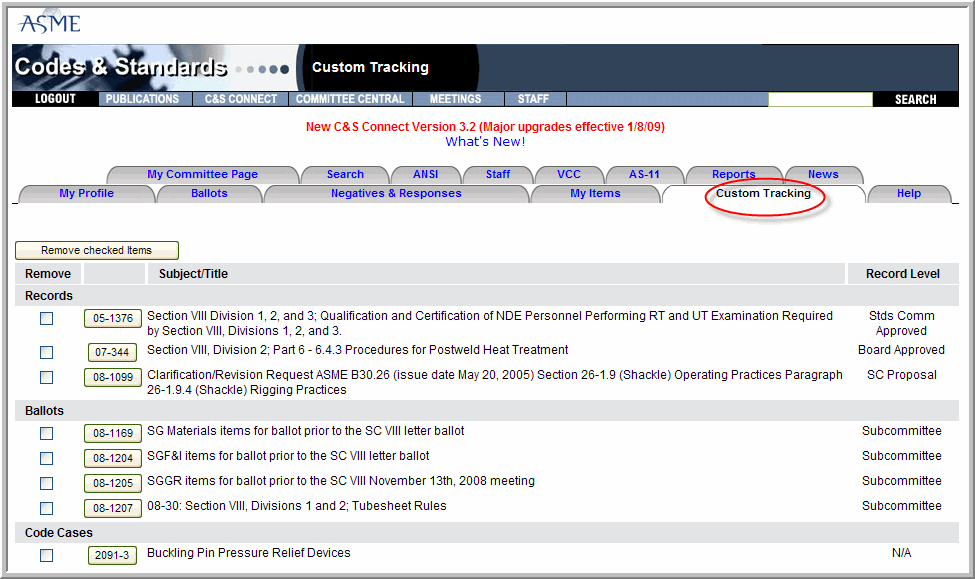Select the Custom Tracking tab
This screenshot has width=975, height=579.
coord(764,193)
